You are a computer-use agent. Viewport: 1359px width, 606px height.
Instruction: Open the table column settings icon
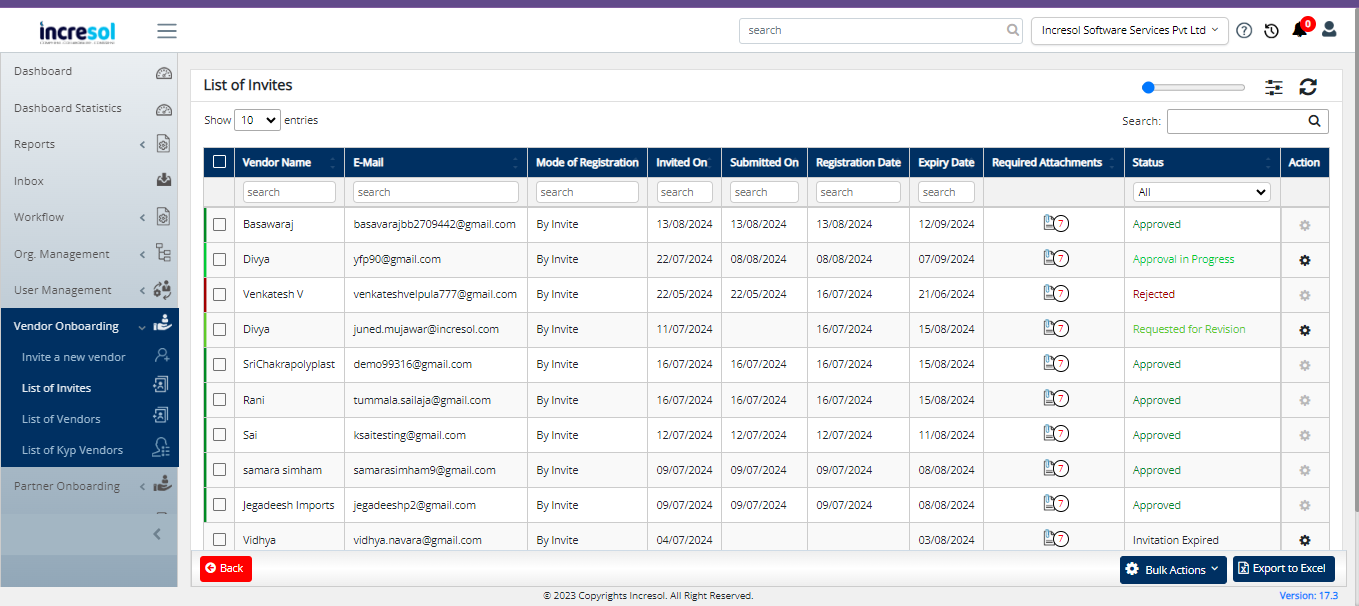[1274, 88]
